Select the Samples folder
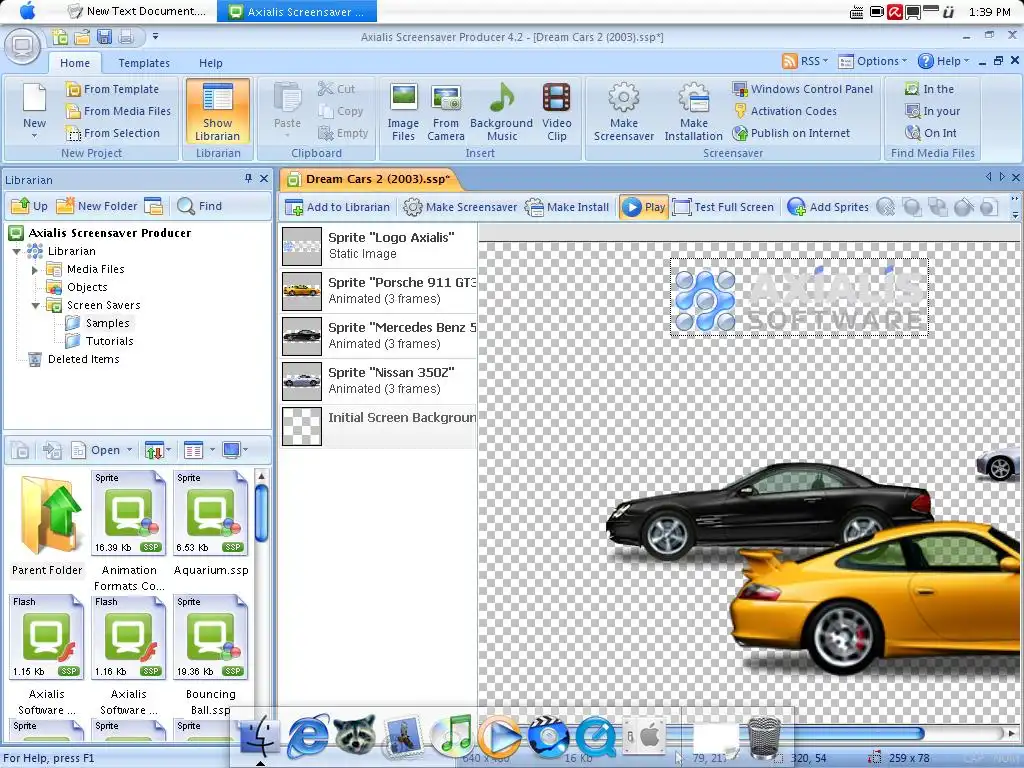The height and width of the screenshot is (768, 1024). coord(108,323)
